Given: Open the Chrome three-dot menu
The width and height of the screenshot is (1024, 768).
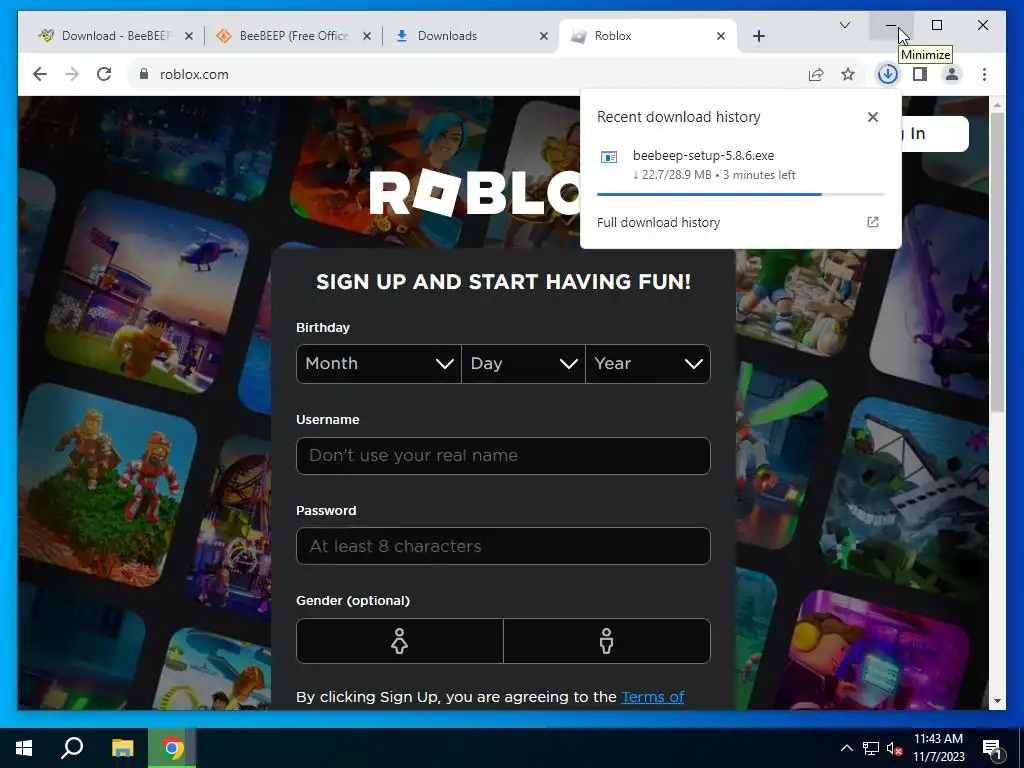Looking at the screenshot, I should coord(984,74).
